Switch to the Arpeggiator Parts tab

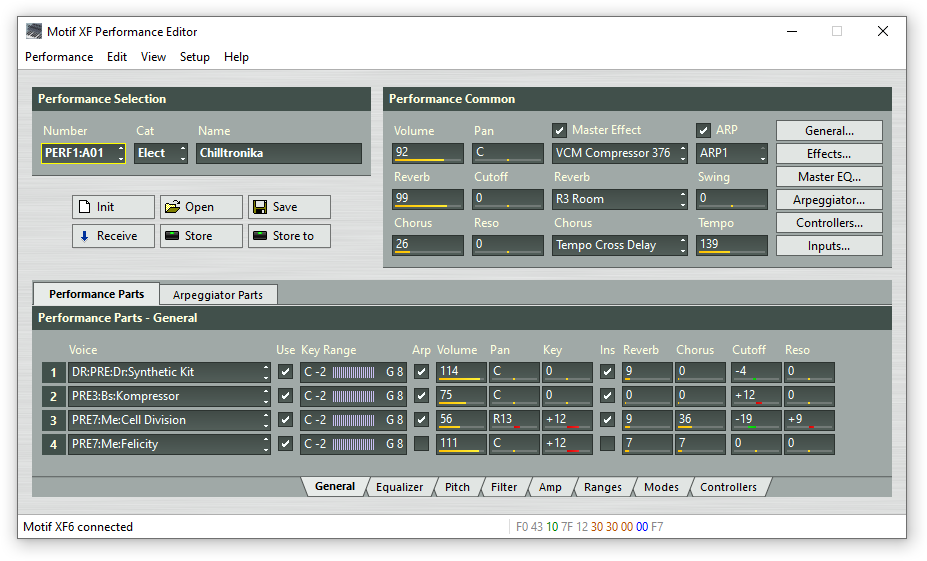pos(217,295)
